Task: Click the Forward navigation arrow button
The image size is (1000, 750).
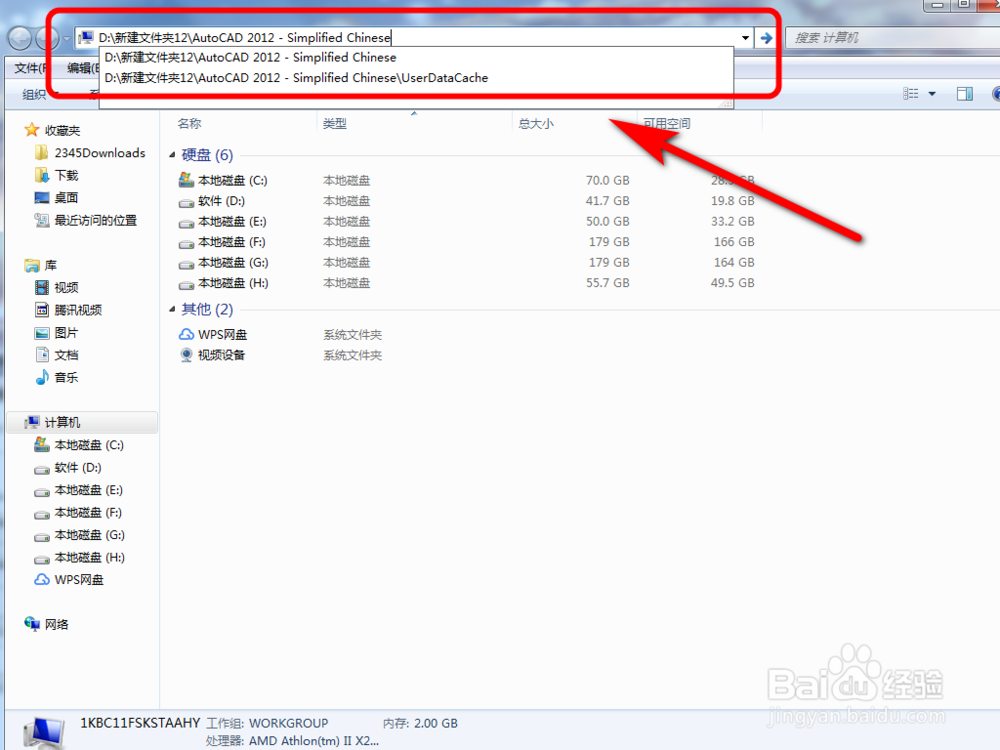Action: 48,38
